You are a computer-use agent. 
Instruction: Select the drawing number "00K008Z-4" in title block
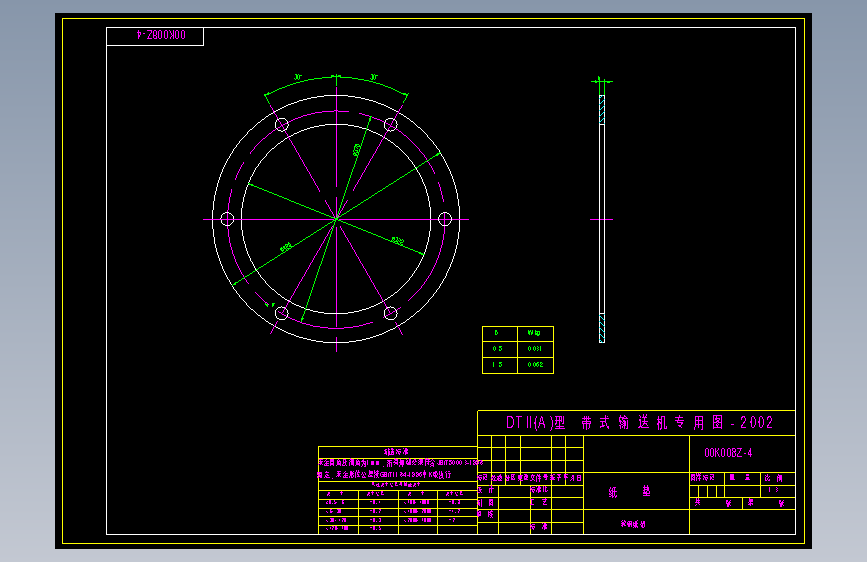[x=728, y=453]
